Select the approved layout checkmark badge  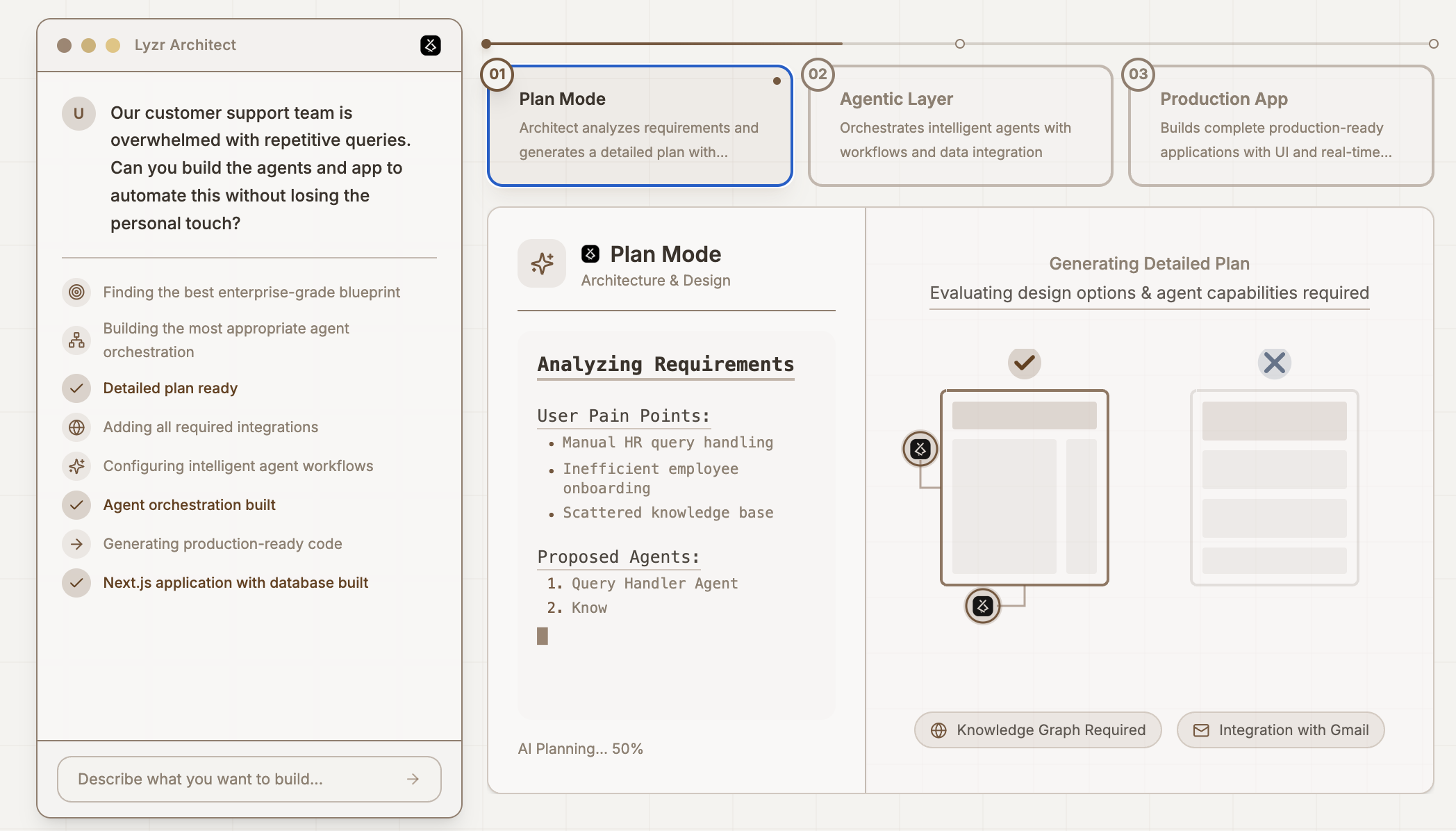1024,362
